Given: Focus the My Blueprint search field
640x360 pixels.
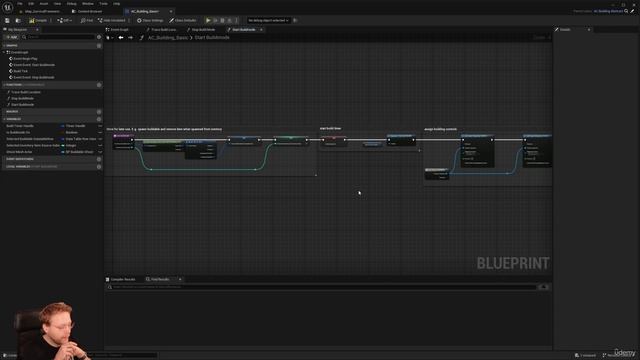Looking at the screenshot, I should pyautogui.click(x=58, y=37).
